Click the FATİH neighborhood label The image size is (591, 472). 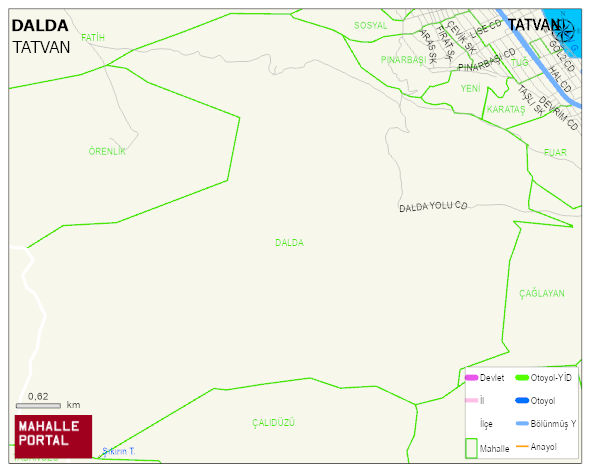pos(93,38)
